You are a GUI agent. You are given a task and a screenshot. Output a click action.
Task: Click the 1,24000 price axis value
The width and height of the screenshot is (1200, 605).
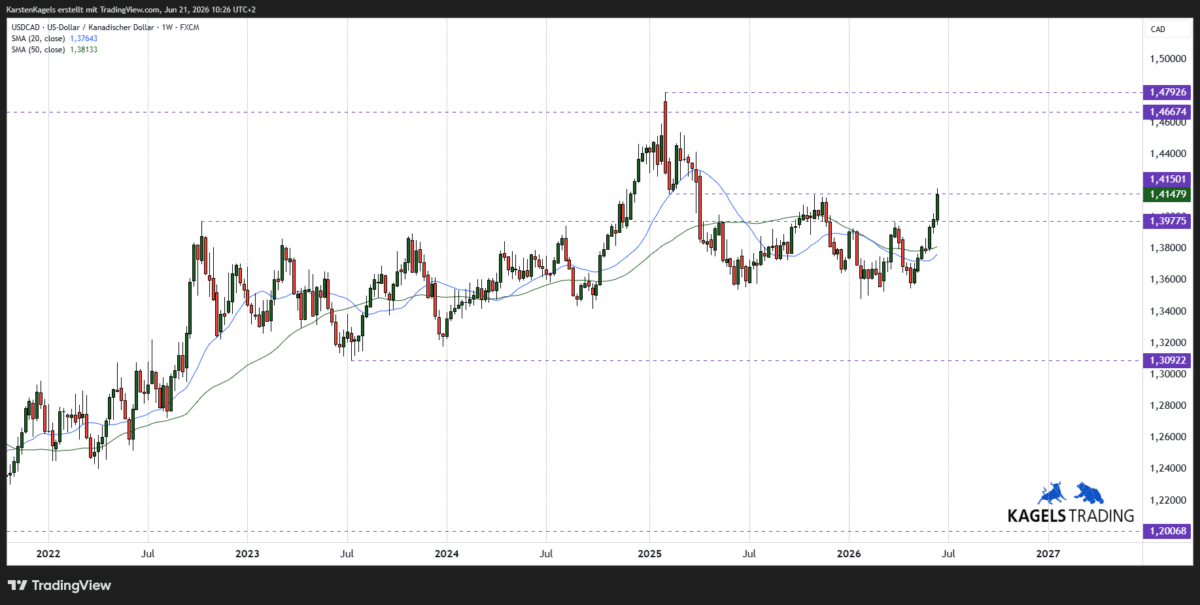tap(1168, 468)
